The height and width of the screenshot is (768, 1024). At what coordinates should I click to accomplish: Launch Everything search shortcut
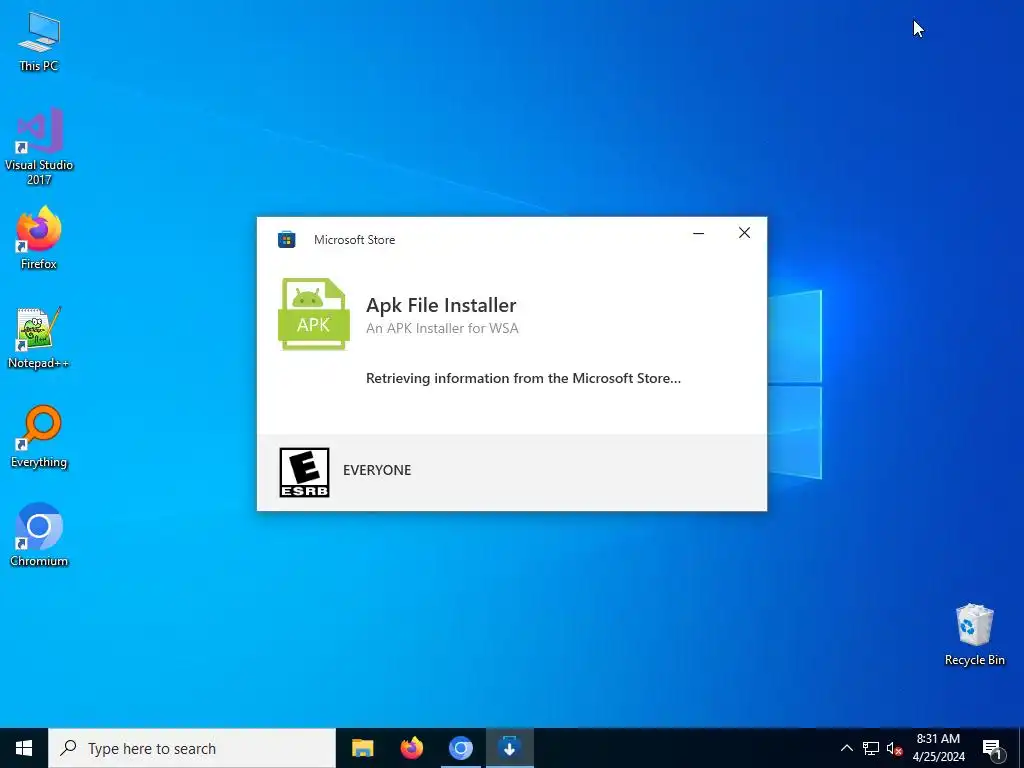(39, 436)
